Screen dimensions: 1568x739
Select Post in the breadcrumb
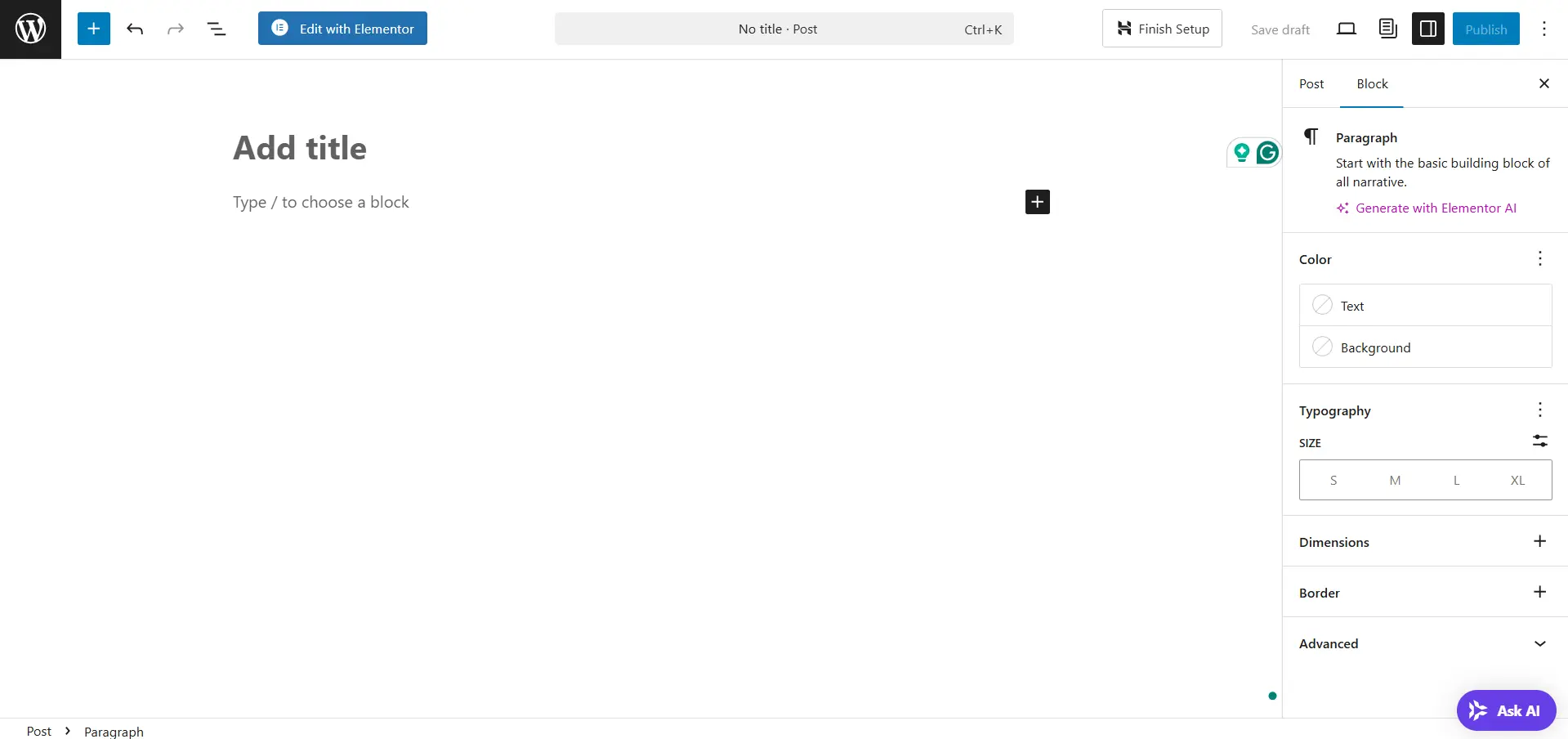pyautogui.click(x=39, y=731)
